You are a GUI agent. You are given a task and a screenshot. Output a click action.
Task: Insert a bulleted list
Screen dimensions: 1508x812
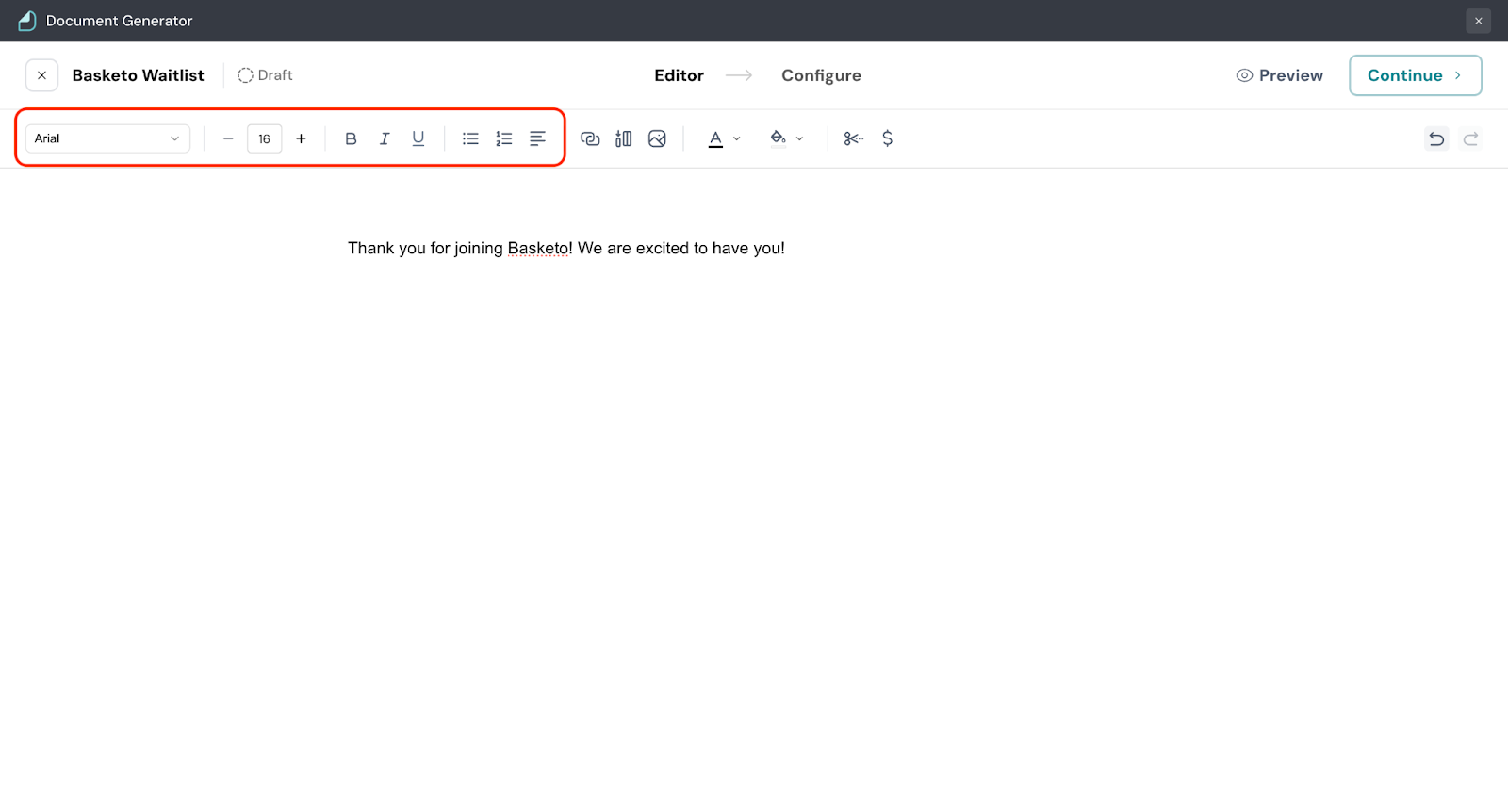coord(470,138)
